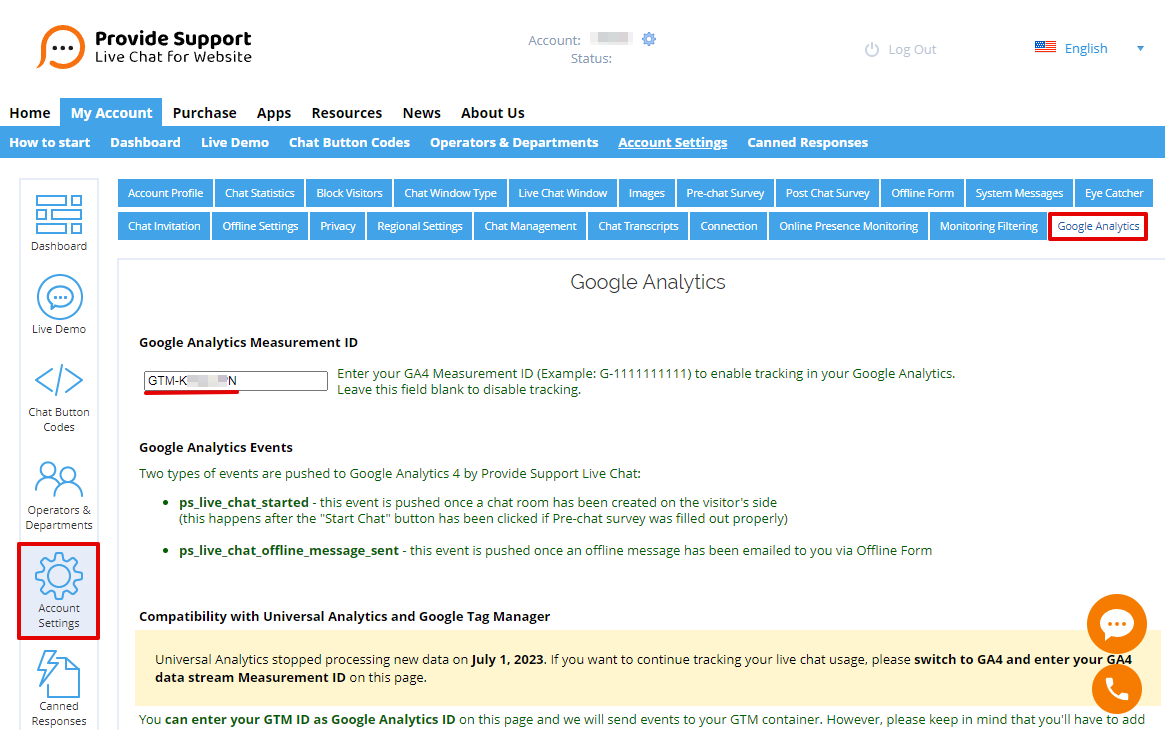Click the Chat Button Codes code-brackets icon

[x=59, y=379]
